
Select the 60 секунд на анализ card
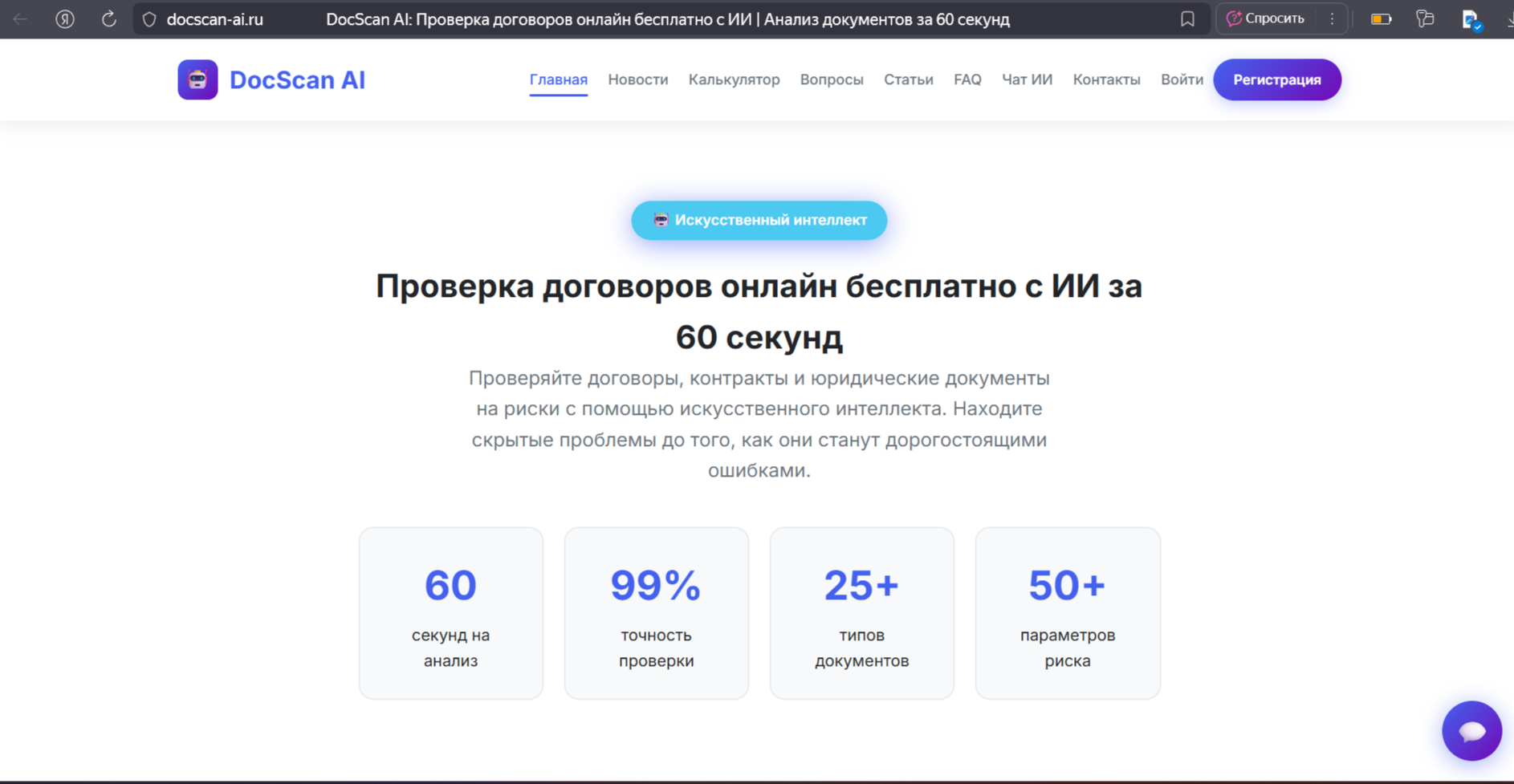point(451,613)
